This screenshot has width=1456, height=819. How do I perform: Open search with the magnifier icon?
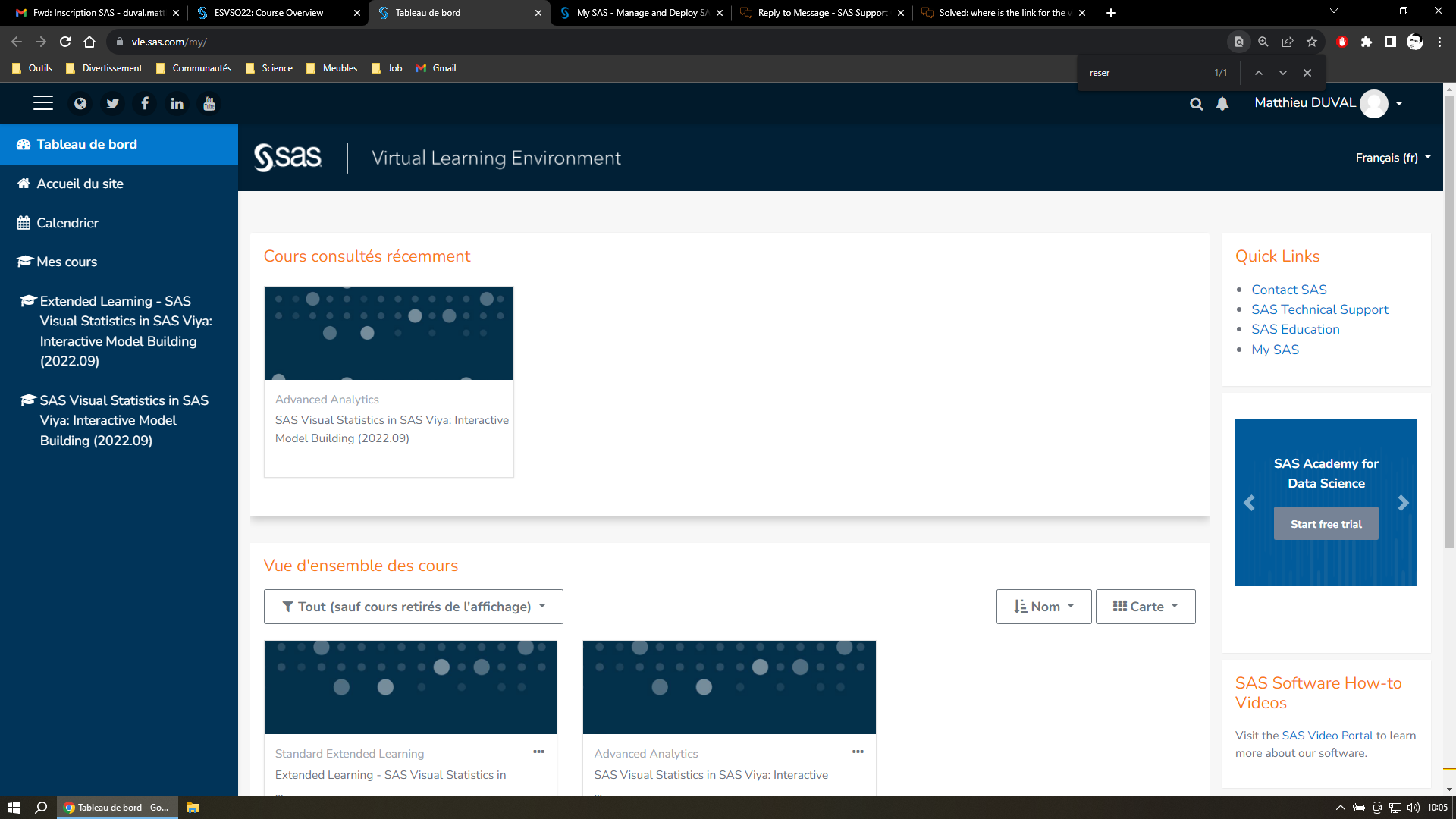1197,104
